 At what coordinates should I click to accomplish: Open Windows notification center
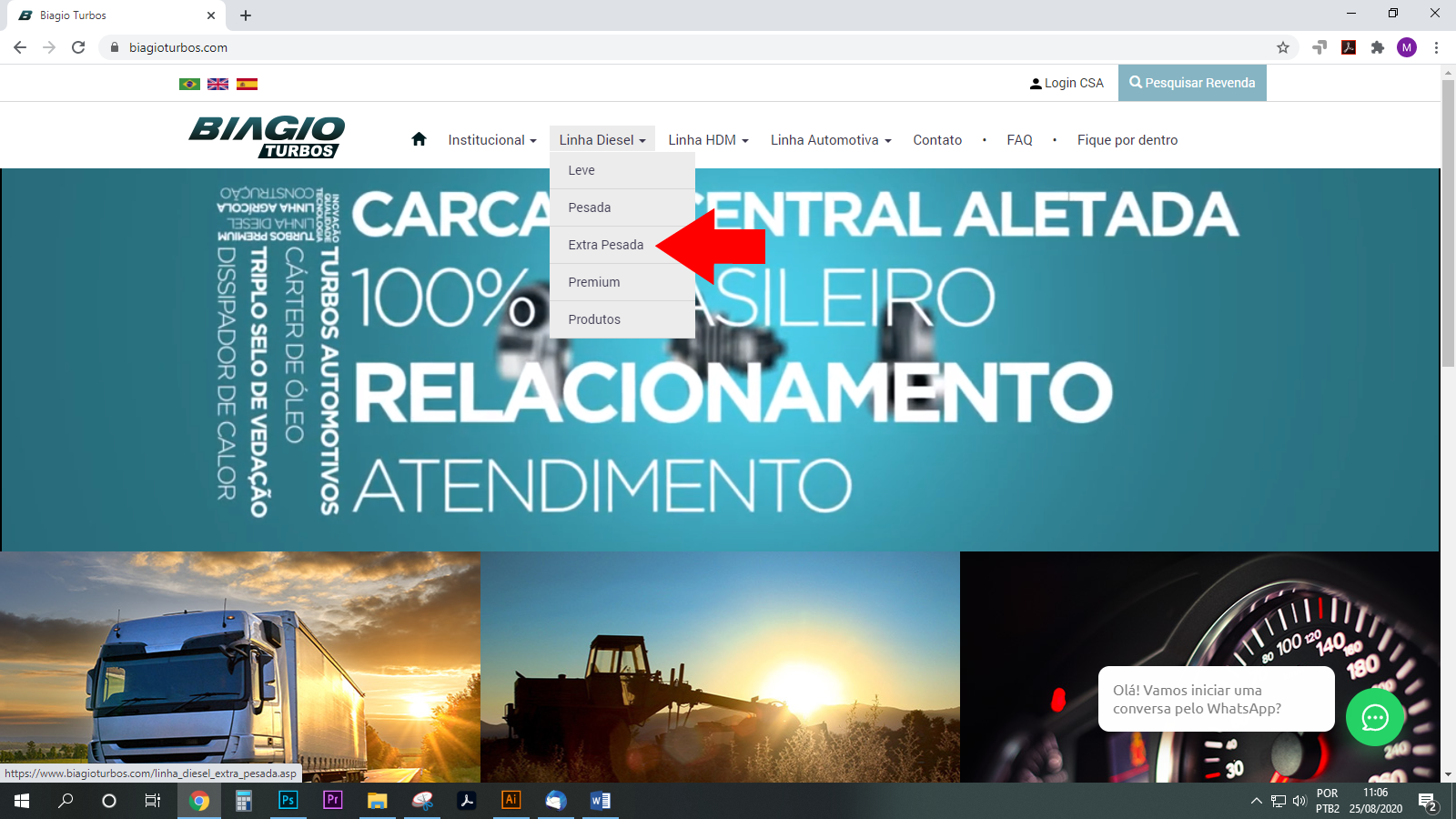click(x=1428, y=801)
